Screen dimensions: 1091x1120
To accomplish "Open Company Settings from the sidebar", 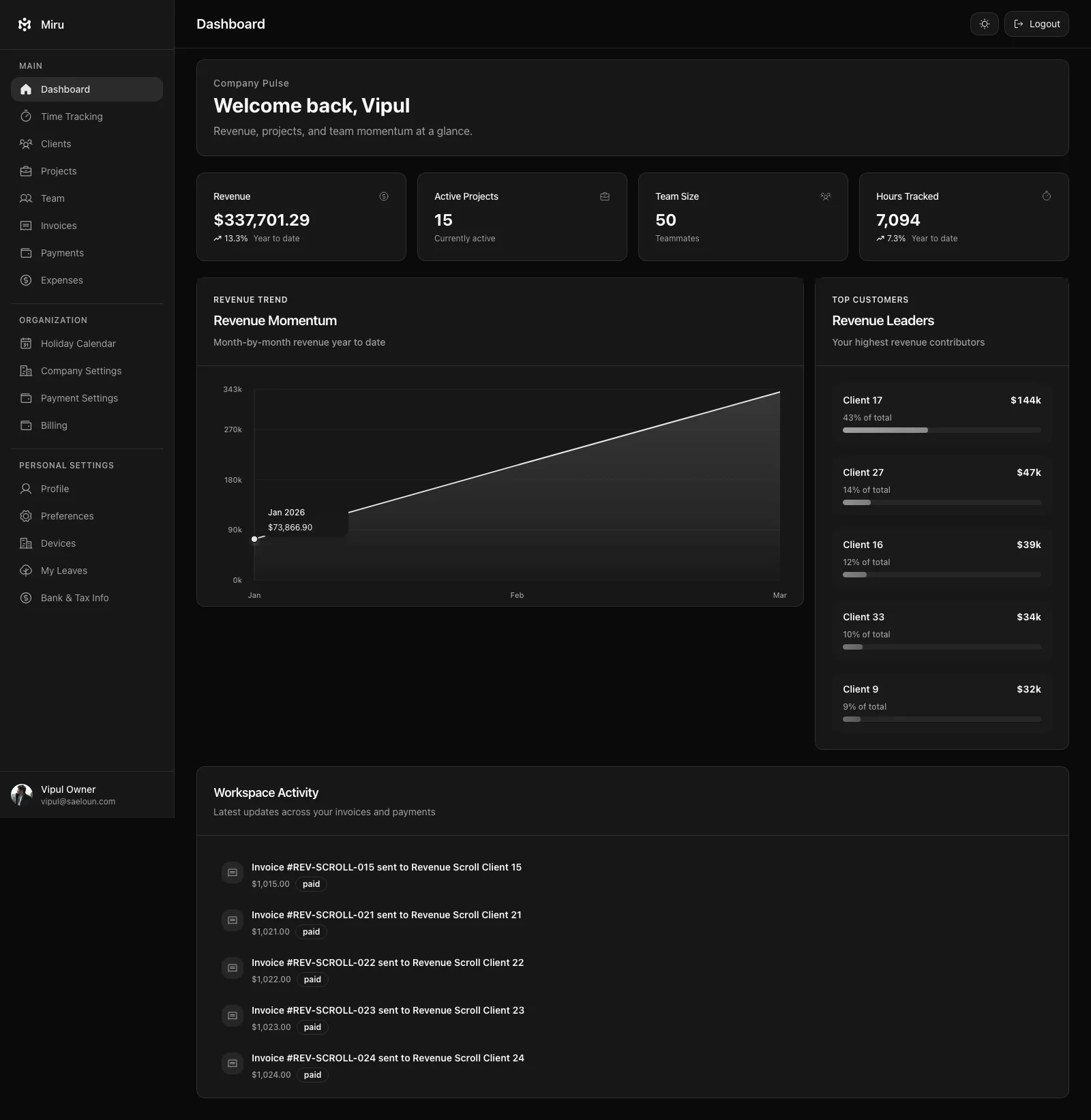I will [x=80, y=370].
